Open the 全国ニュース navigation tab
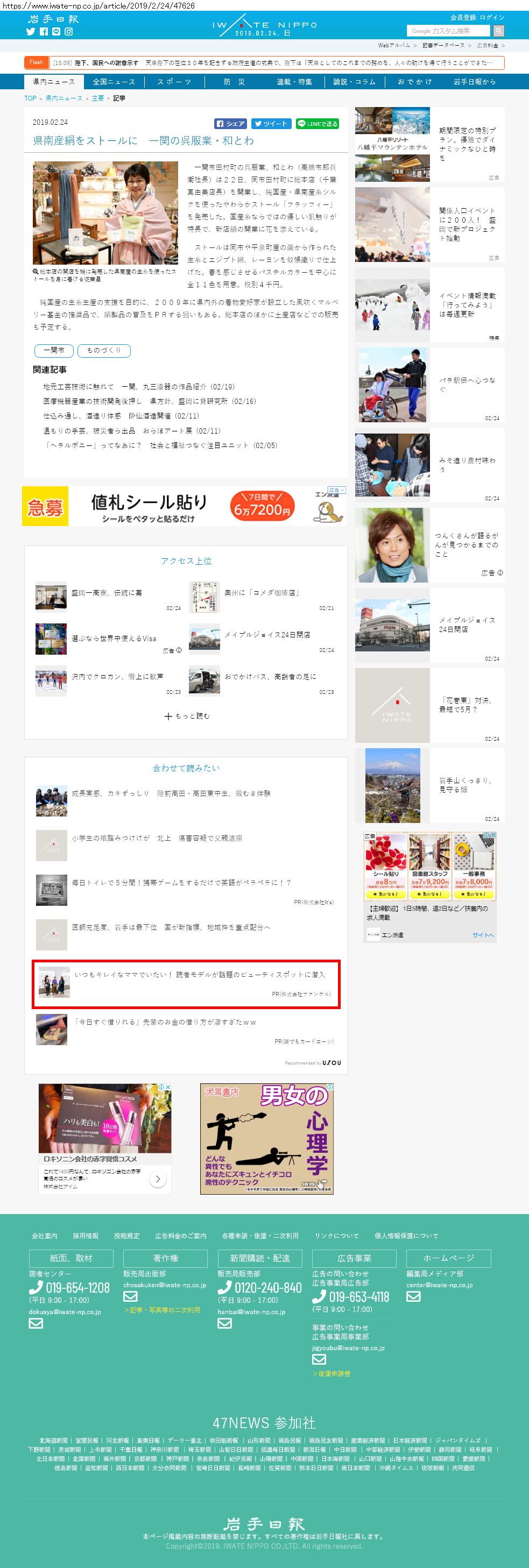Viewport: 529px width, 1568px height. (x=114, y=82)
